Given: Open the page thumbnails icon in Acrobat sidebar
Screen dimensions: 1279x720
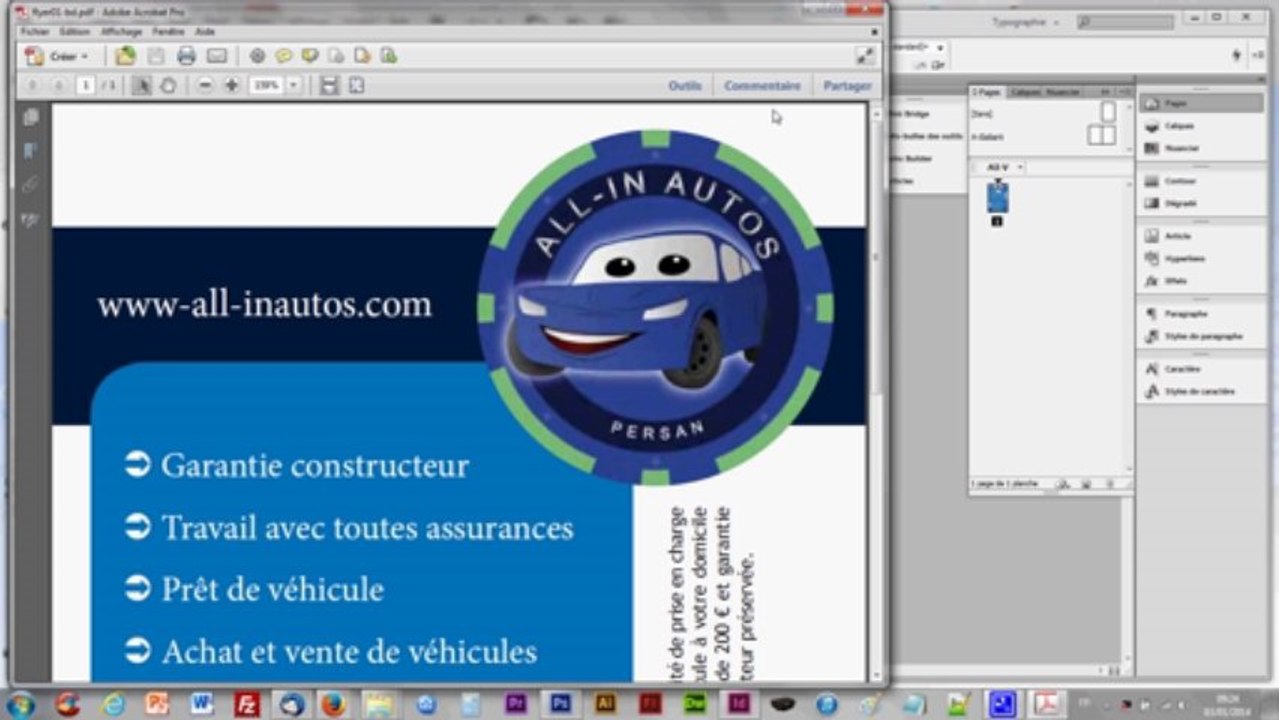Looking at the screenshot, I should click(x=31, y=117).
